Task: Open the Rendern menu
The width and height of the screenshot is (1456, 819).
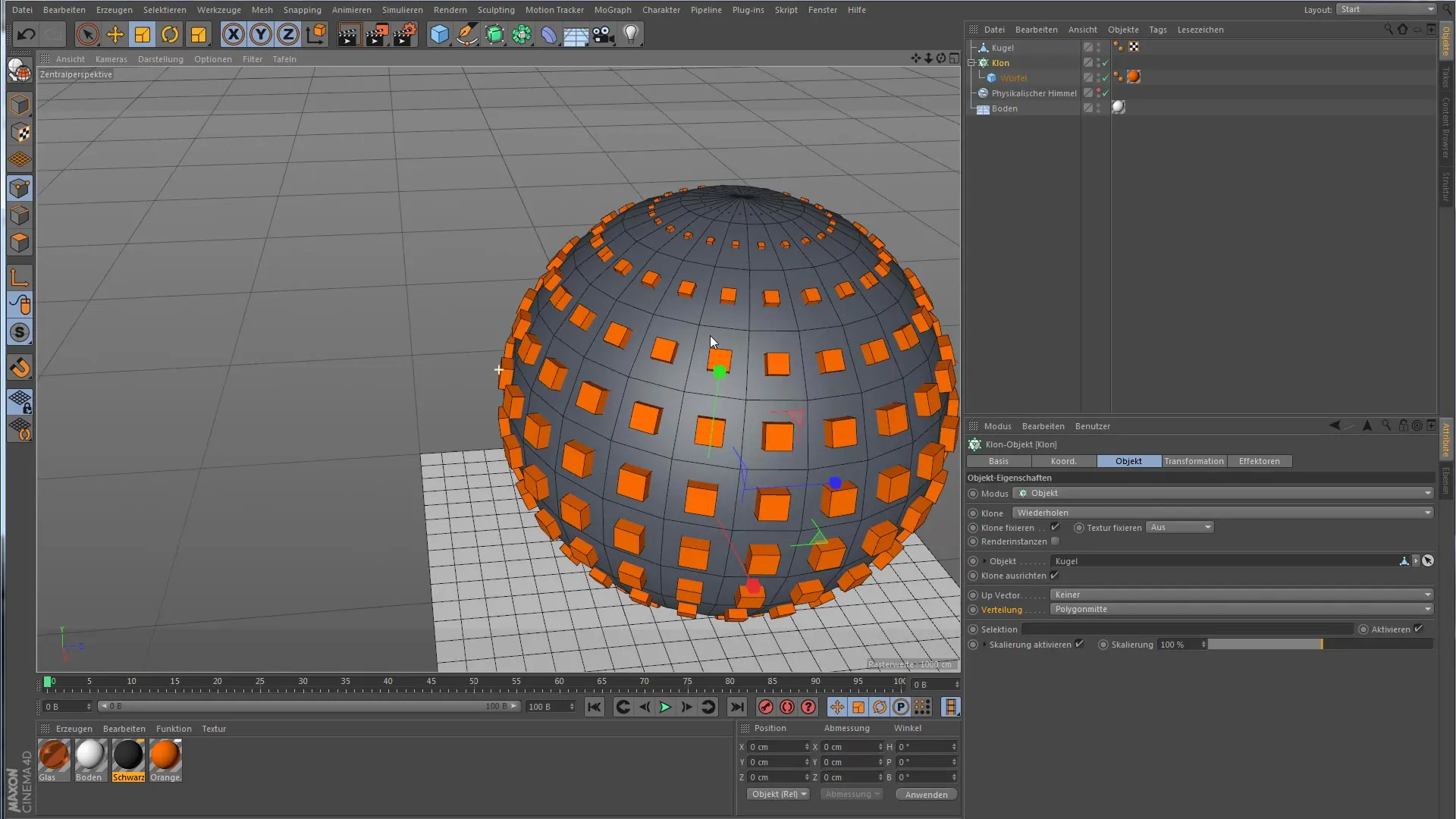Action: tap(450, 10)
